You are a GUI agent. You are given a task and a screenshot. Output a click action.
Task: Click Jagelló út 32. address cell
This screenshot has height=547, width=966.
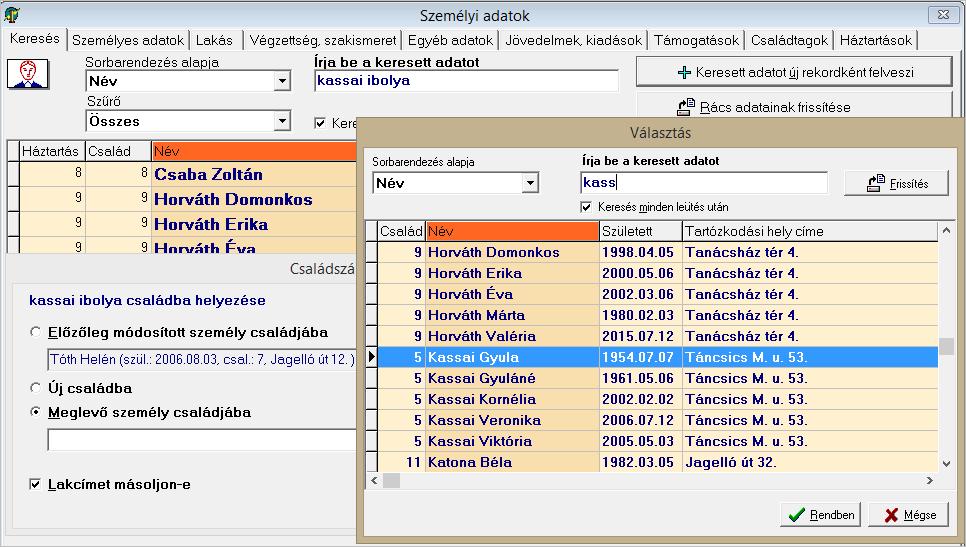(x=810, y=462)
